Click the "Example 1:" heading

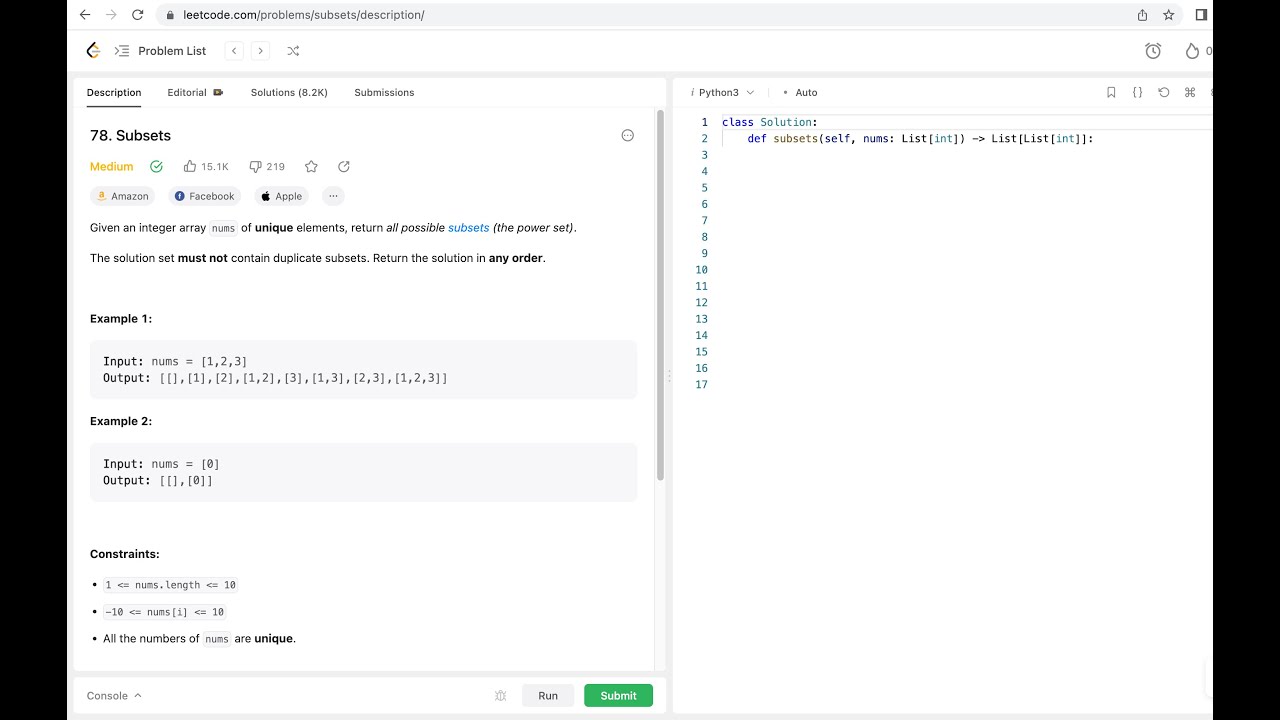121,319
